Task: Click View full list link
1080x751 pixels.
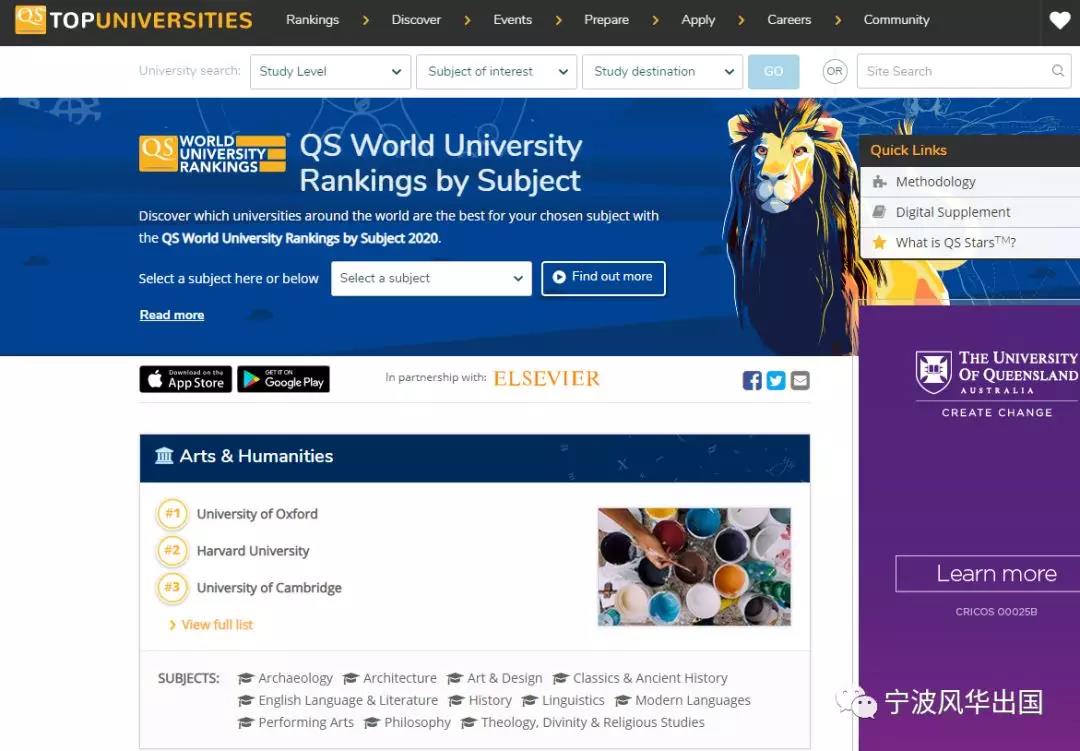Action: [x=217, y=624]
